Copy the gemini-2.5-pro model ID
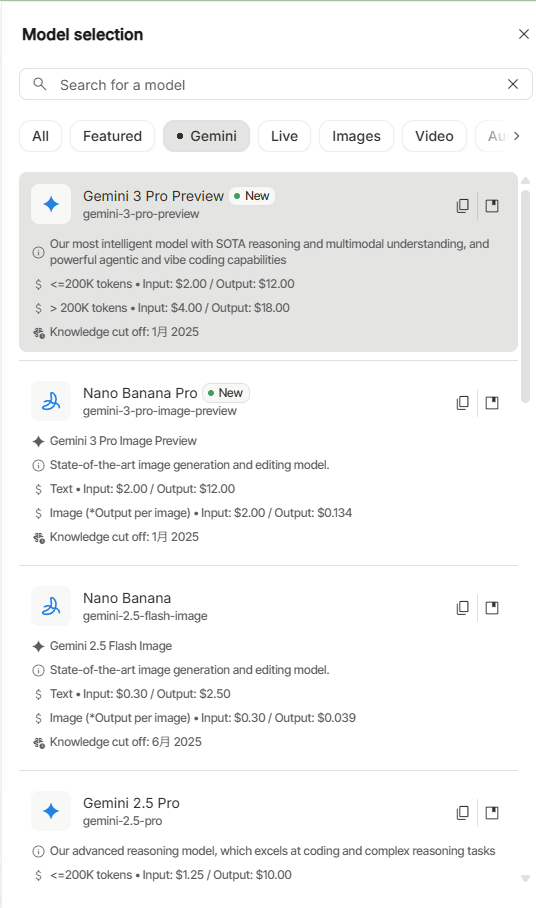This screenshot has width=536, height=908. click(x=462, y=812)
